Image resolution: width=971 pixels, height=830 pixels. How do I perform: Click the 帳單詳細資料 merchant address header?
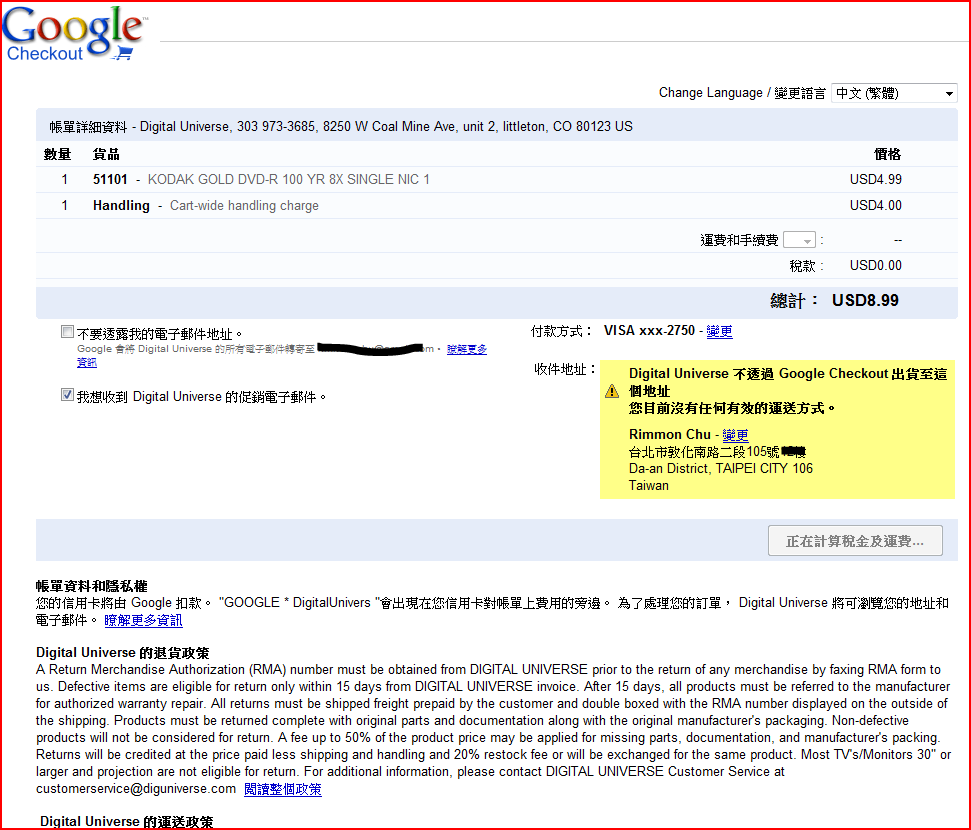pos(341,126)
